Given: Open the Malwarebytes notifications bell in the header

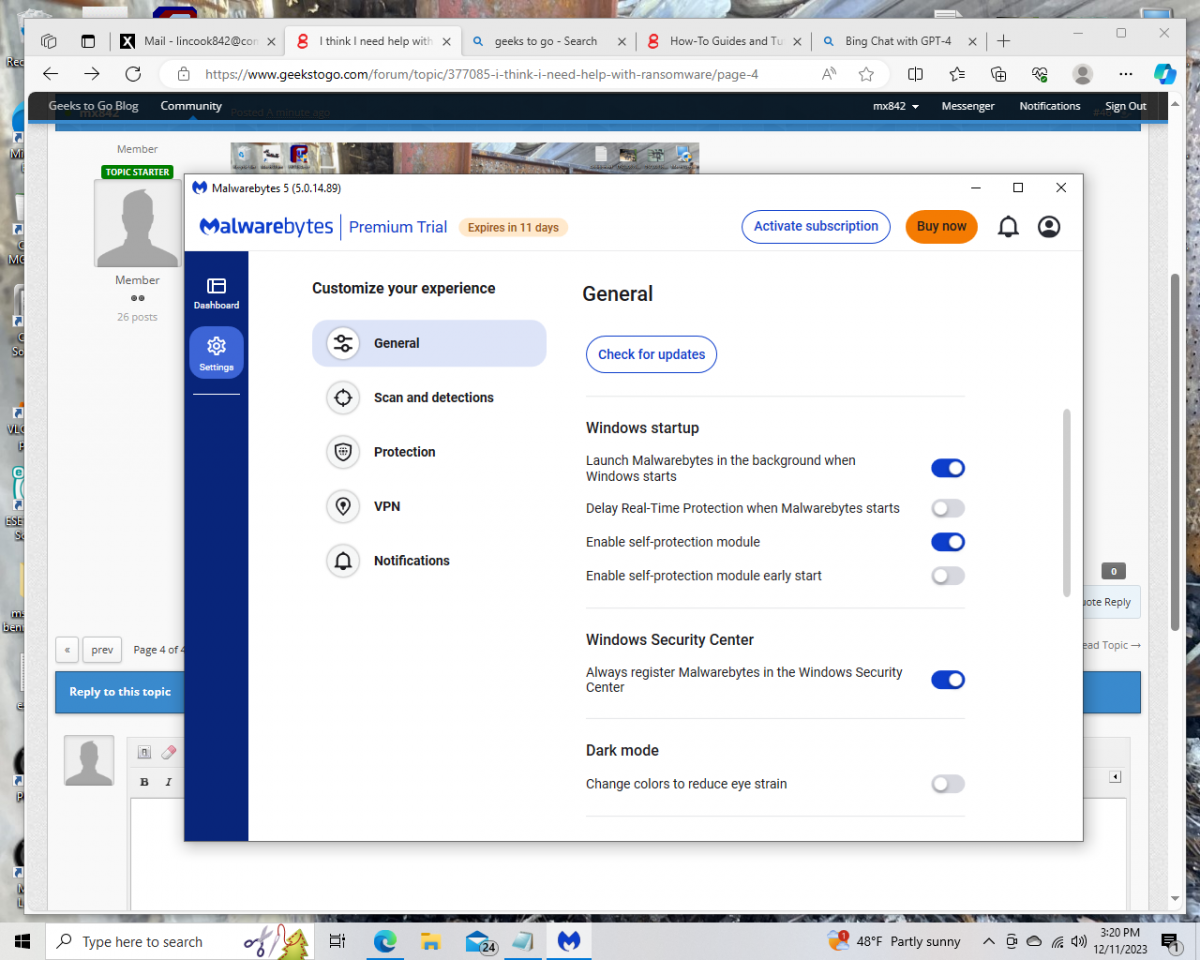Looking at the screenshot, I should [1008, 227].
